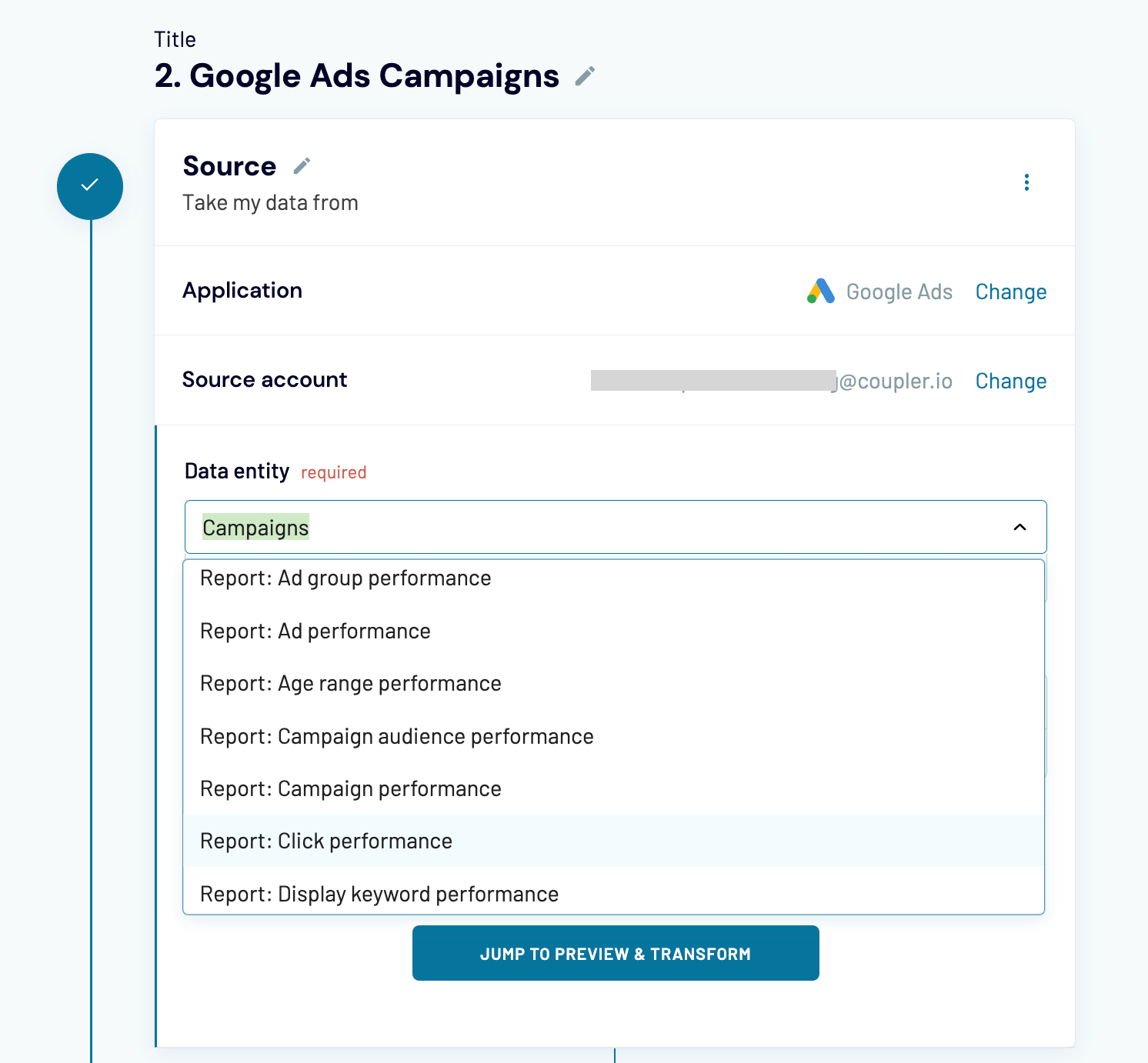Image resolution: width=1148 pixels, height=1063 pixels.
Task: Click the highlighted Campaigns text in the field
Action: click(x=255, y=527)
